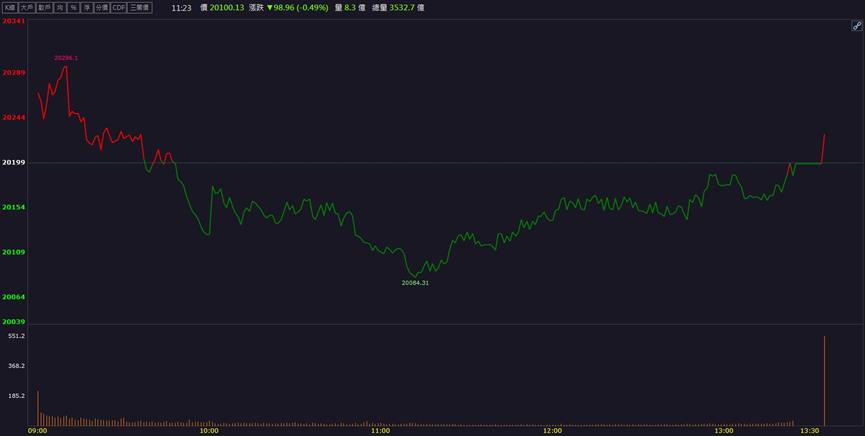Toggle the 散戶 indicator button

(45, 8)
